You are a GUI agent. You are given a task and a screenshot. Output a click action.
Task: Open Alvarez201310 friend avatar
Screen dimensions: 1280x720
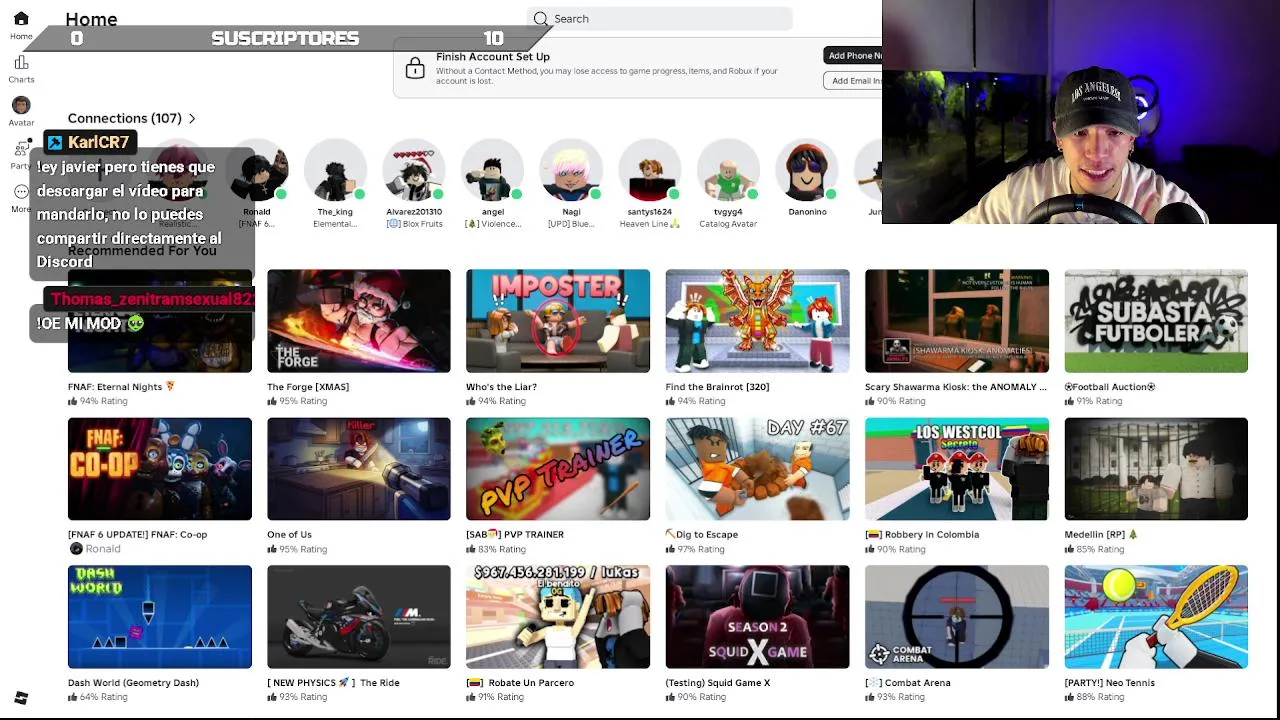(414, 170)
